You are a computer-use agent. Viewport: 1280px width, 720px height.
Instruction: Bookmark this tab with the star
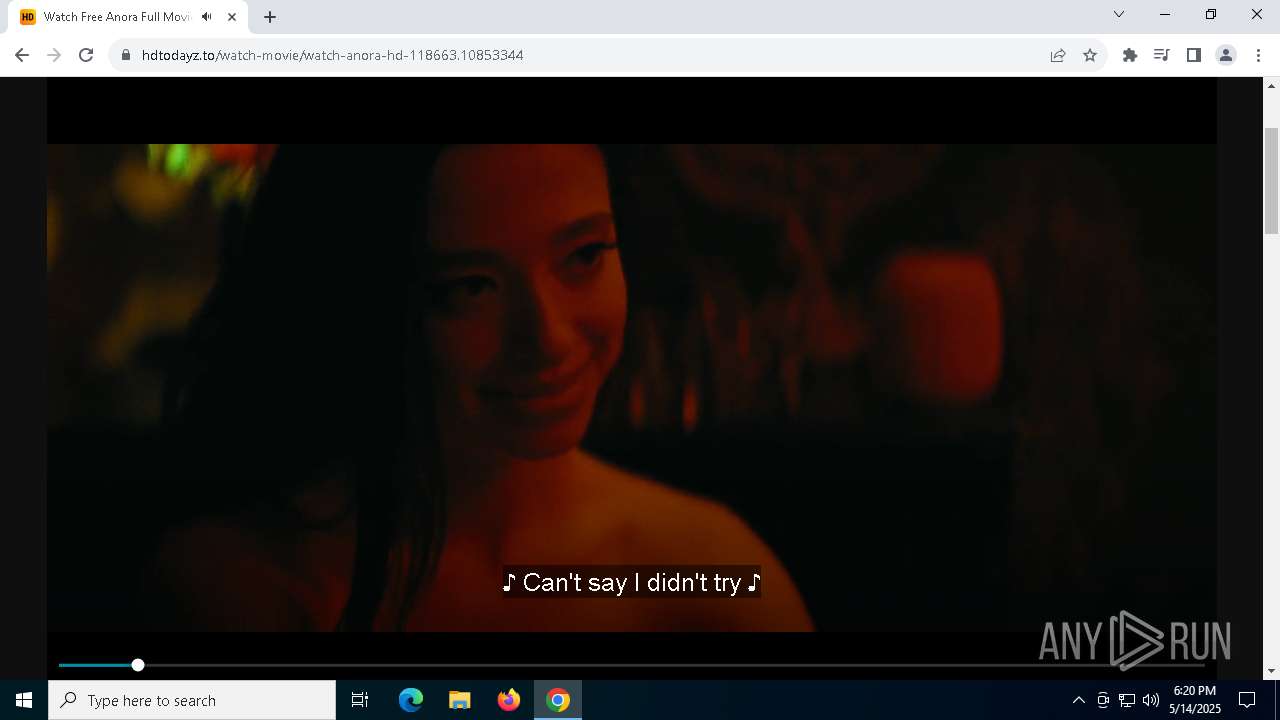1090,55
